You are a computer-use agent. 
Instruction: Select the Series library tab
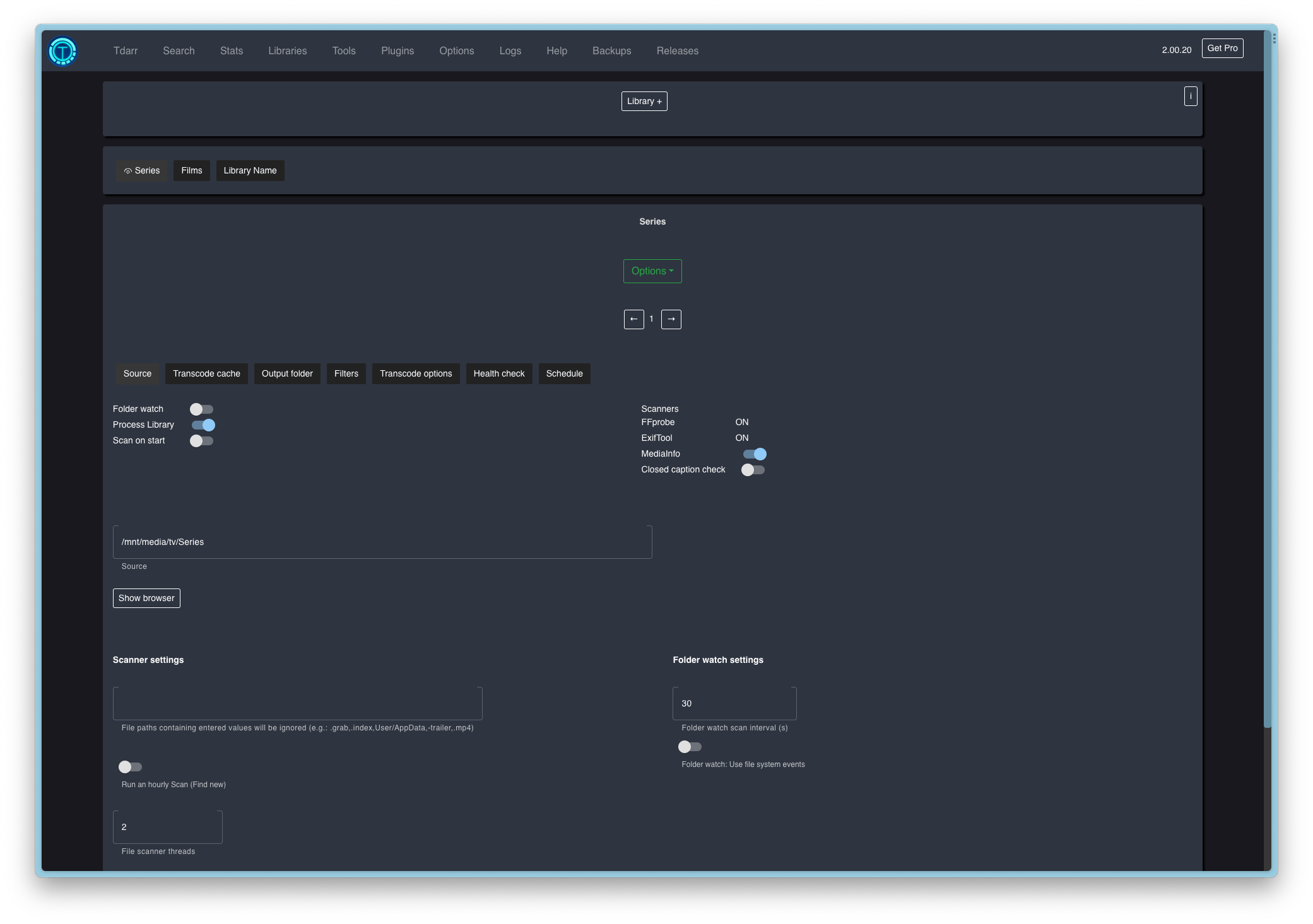[x=142, y=171]
